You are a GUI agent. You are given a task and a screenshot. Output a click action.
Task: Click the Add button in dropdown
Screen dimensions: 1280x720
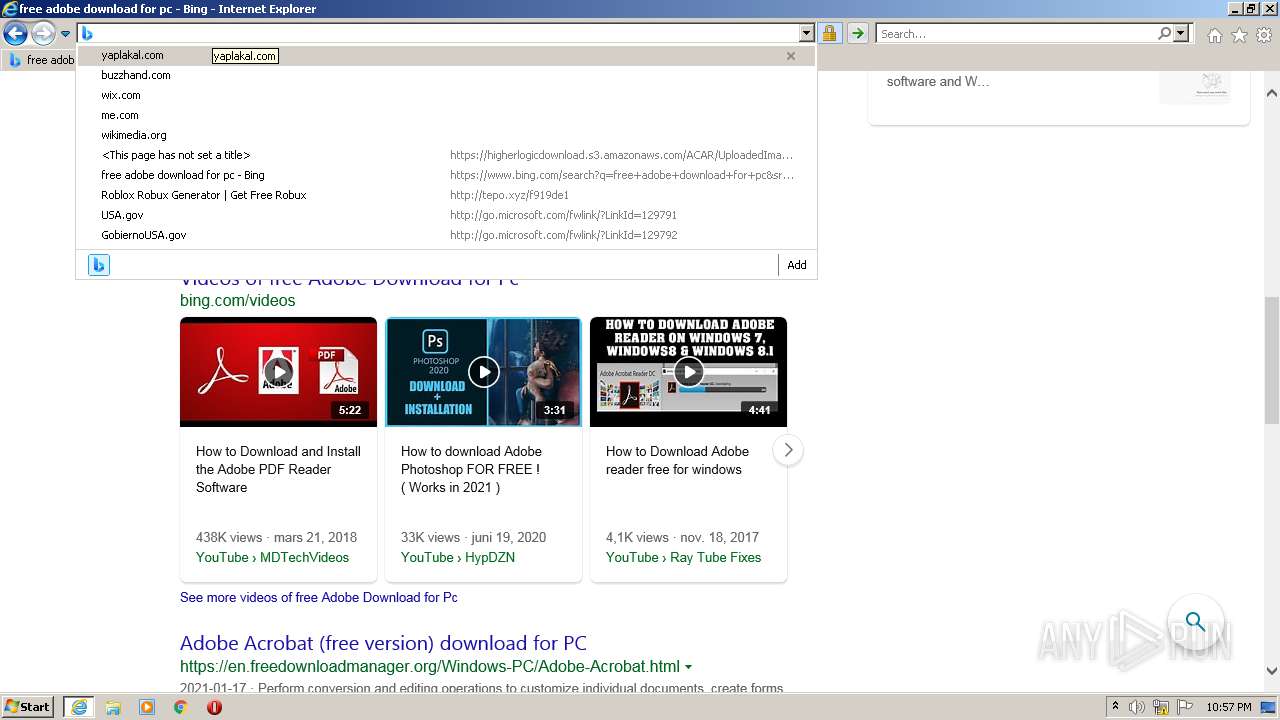click(x=796, y=265)
